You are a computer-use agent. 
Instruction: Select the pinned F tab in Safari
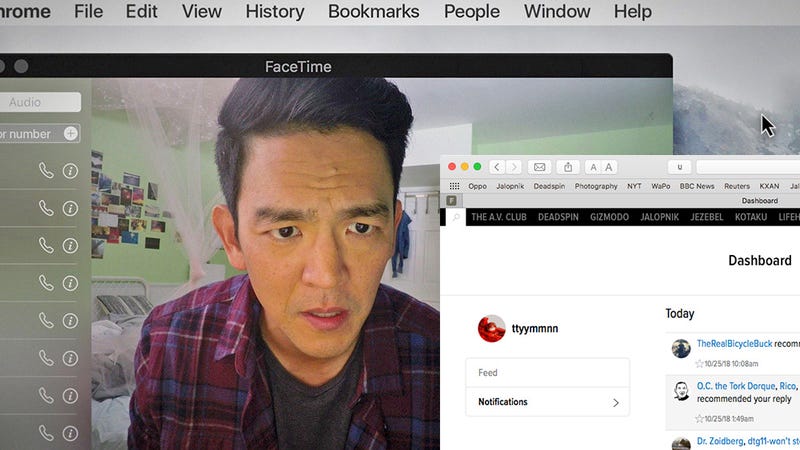tap(452, 201)
